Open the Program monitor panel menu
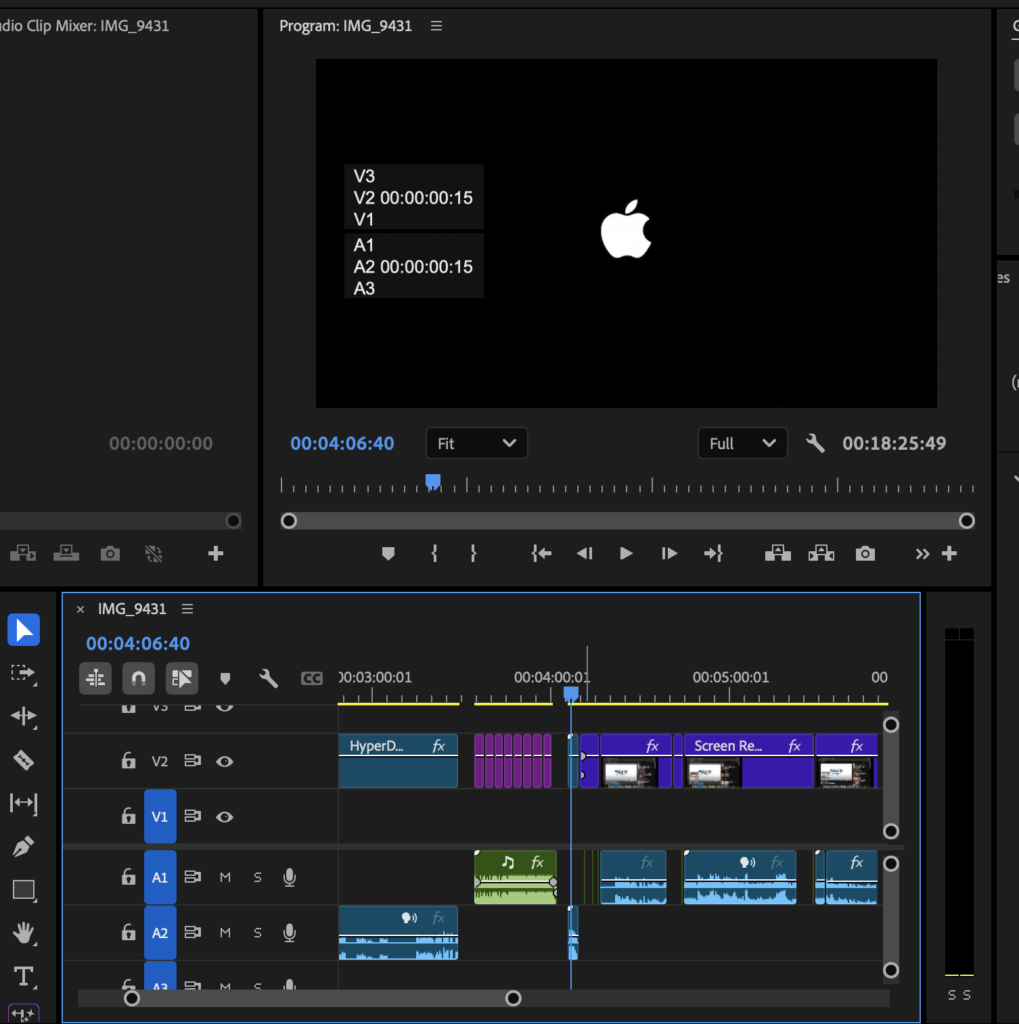 (x=436, y=26)
